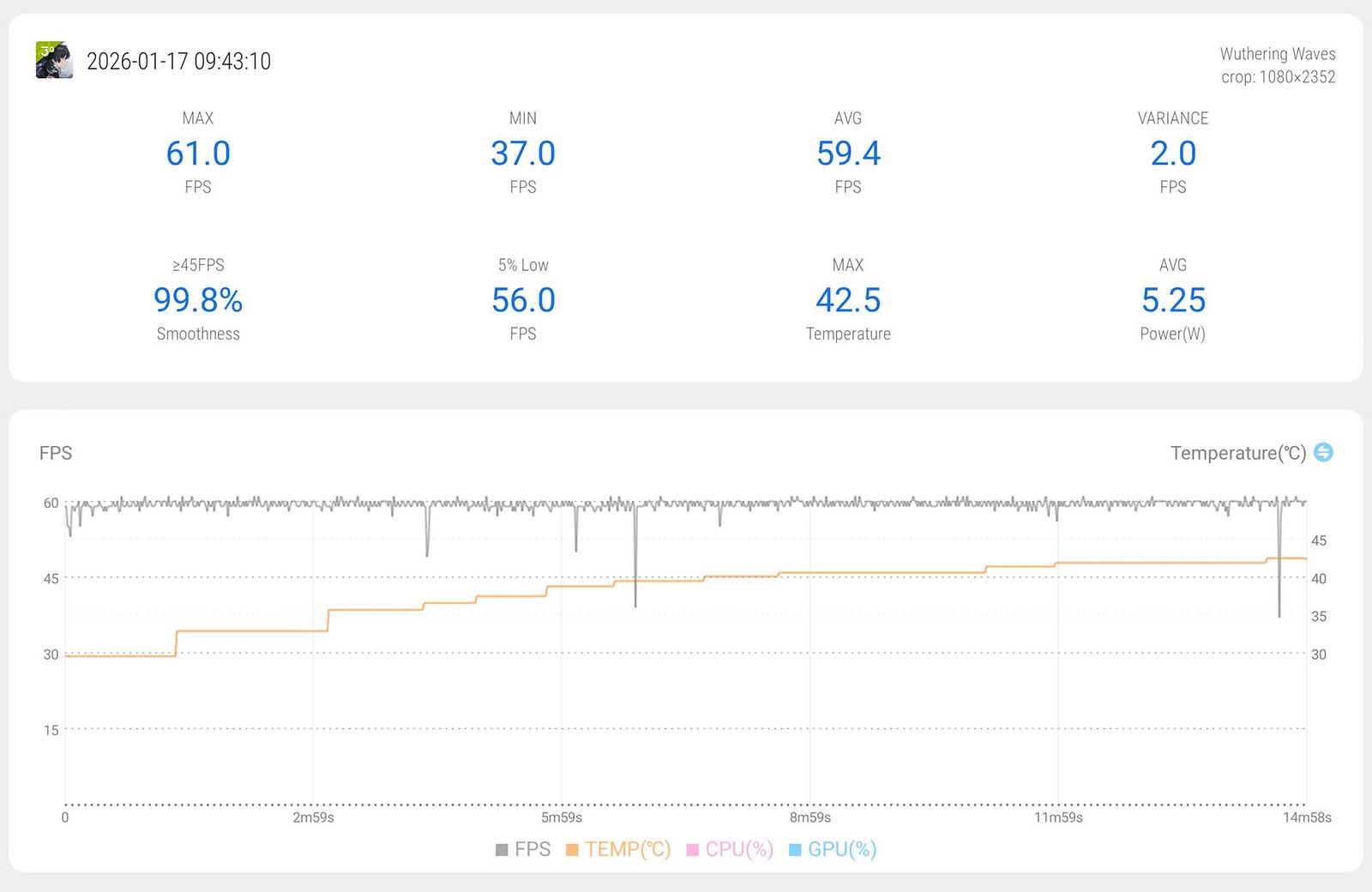Click the swap axis icon beside Temperature(℃)
1372x892 pixels.
point(1323,452)
